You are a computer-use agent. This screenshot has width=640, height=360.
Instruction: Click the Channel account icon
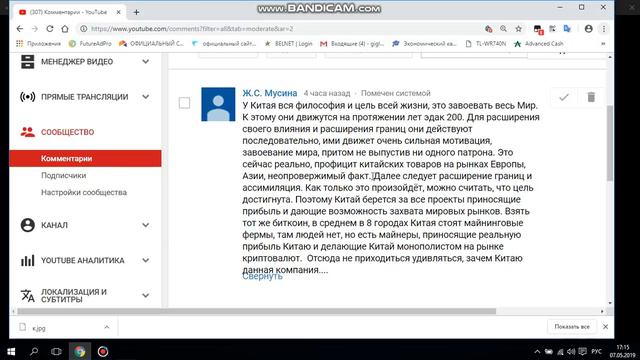[28, 225]
